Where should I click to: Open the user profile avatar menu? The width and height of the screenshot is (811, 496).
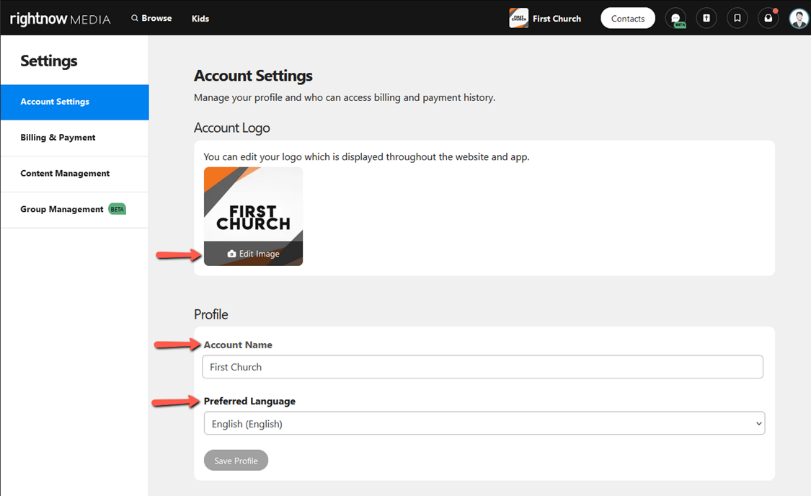coord(797,18)
